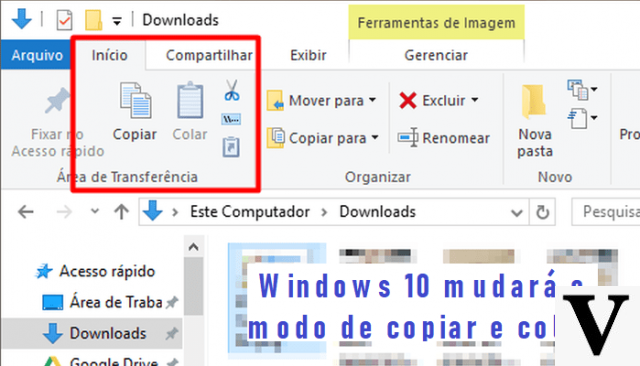
Task: Click the red X Excluir icon
Action: pos(408,100)
